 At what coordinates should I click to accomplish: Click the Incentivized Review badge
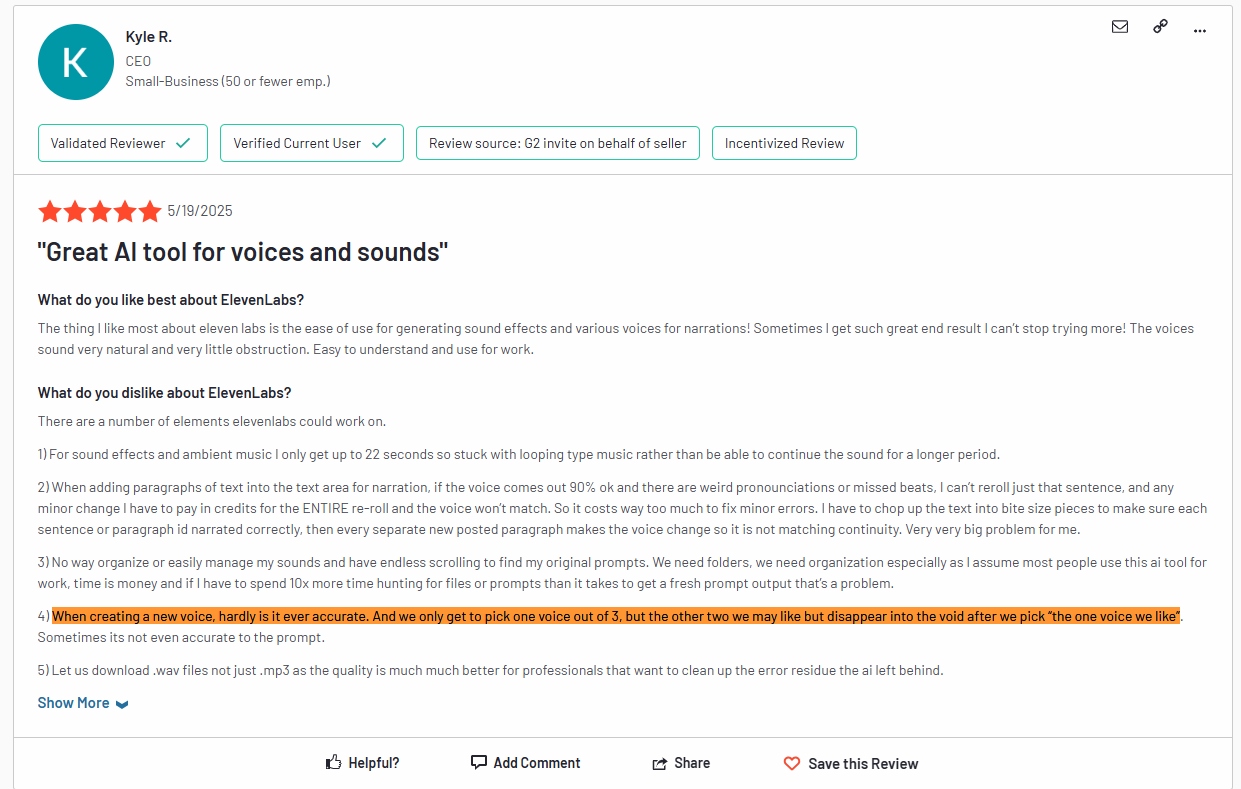coord(784,143)
